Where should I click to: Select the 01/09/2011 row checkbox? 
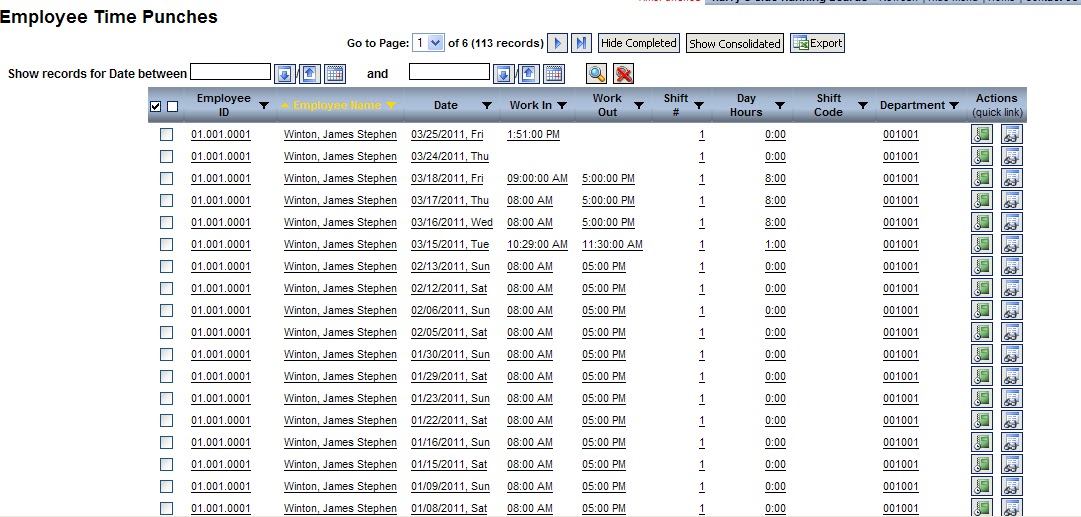click(166, 486)
